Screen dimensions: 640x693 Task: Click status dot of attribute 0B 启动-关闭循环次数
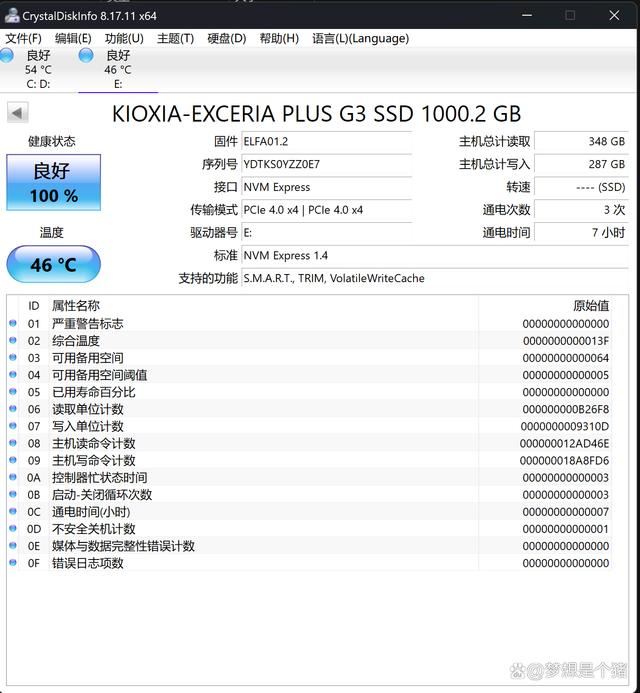pyautogui.click(x=13, y=494)
